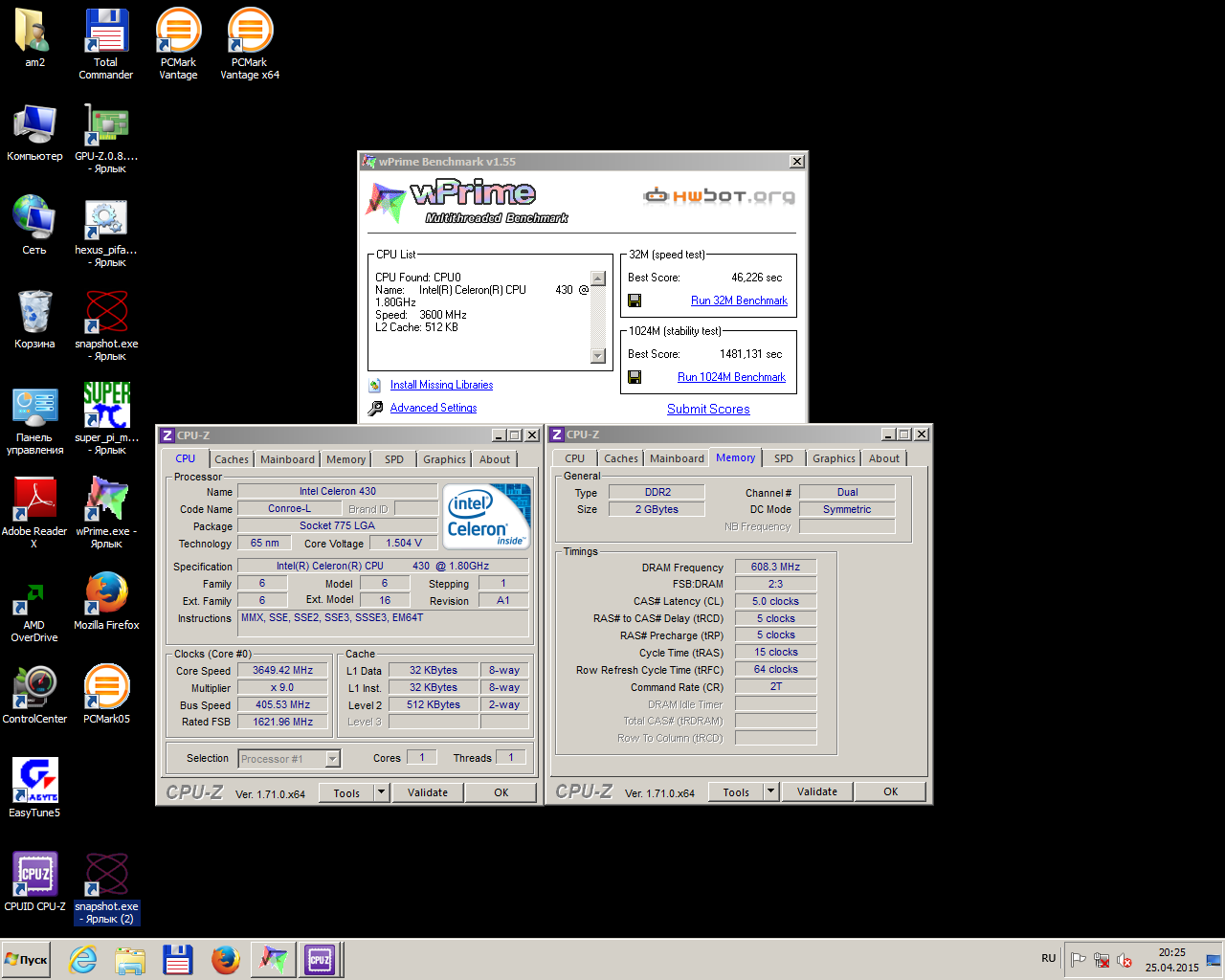Switch to CPU-Z taskbar button
Viewport: 1225px width, 980px height.
(x=319, y=959)
